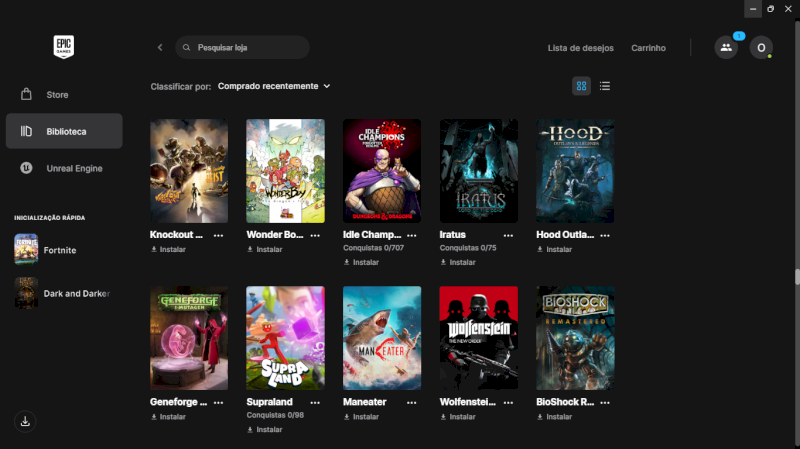Install Idle Champions
Screen dimensions: 800x449
(361, 262)
